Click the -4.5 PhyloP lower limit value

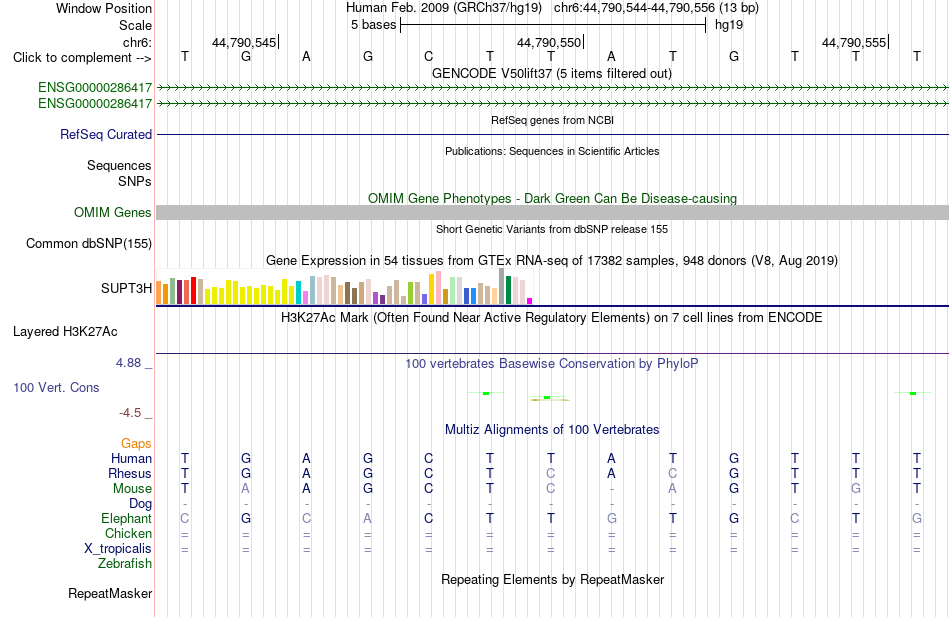[130, 413]
